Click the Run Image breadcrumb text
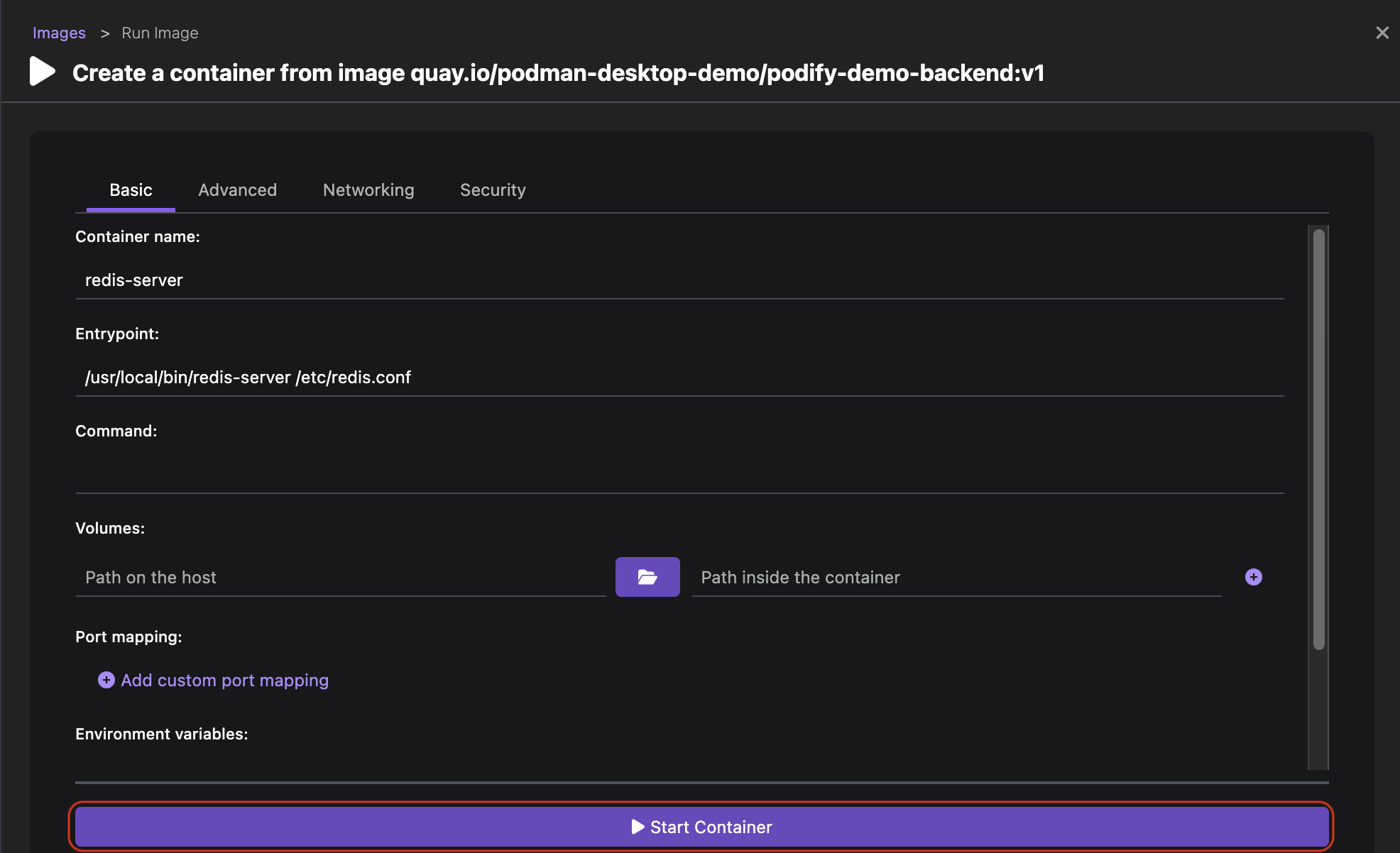The width and height of the screenshot is (1400, 853). 160,33
